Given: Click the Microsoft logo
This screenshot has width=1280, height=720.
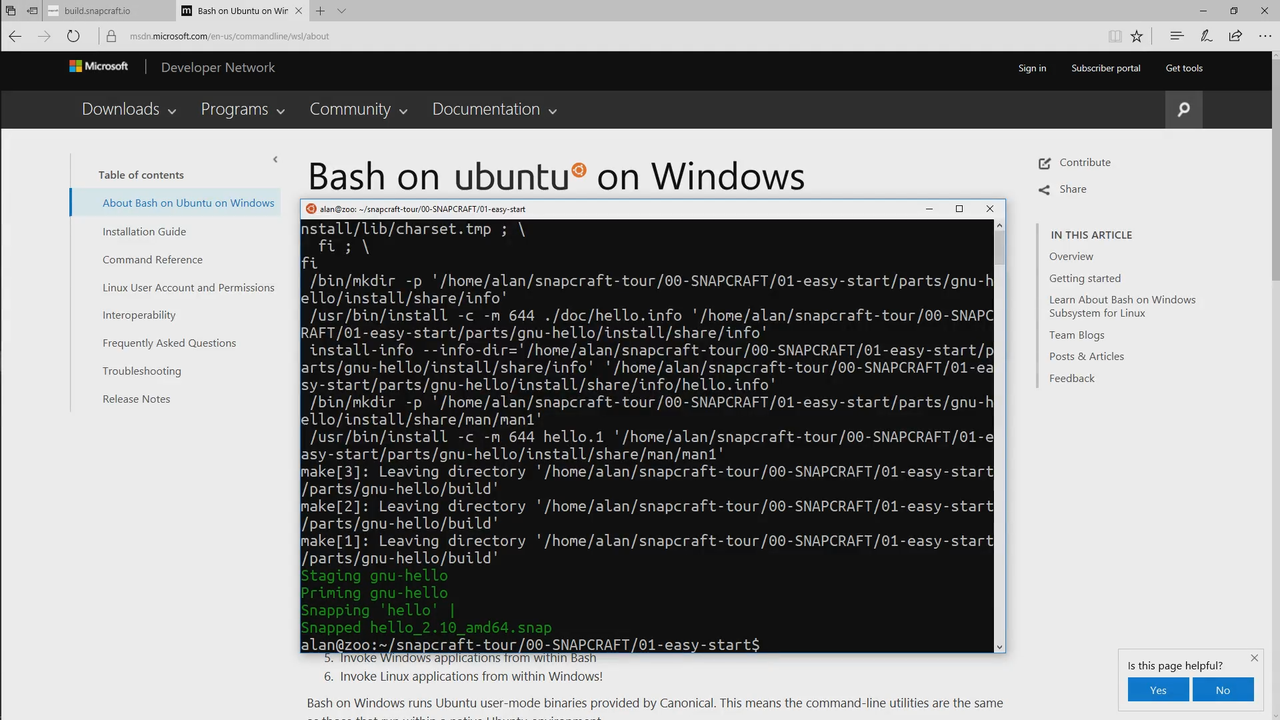Looking at the screenshot, I should coord(99,67).
